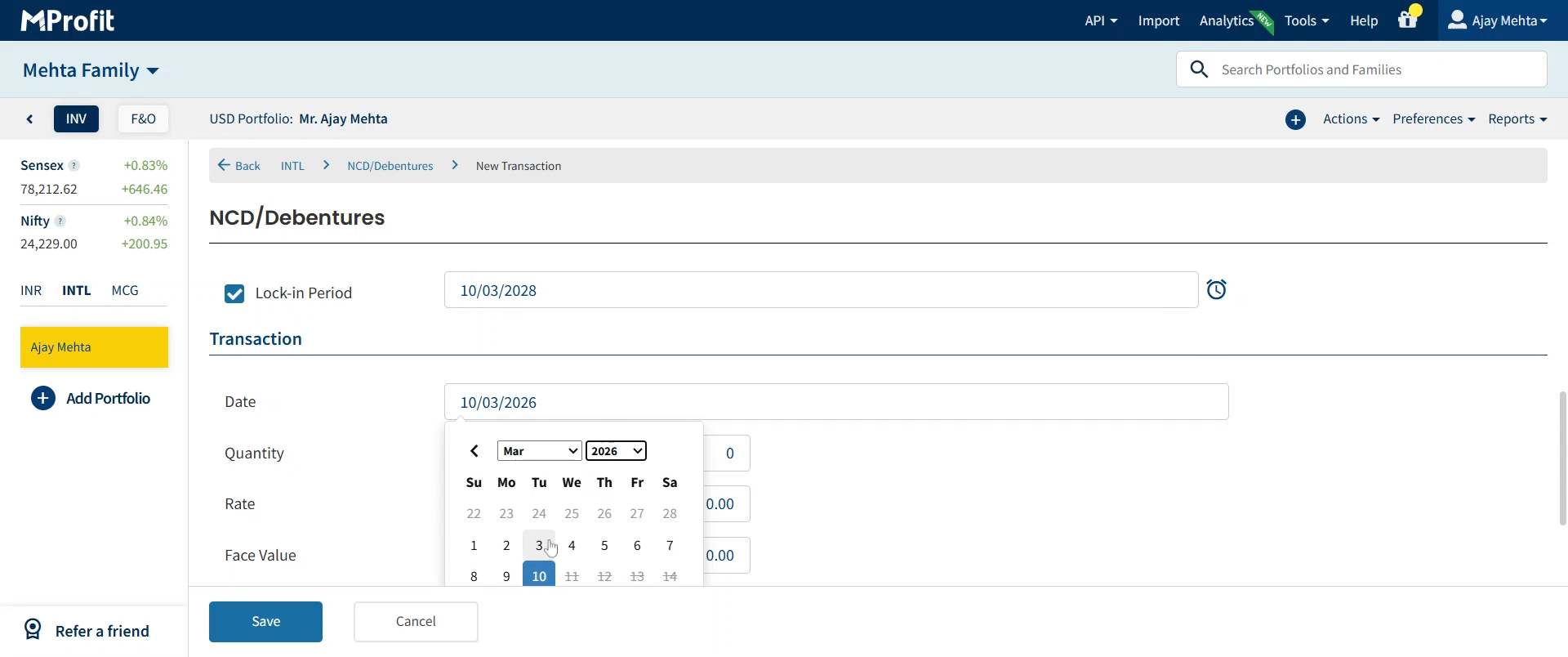1568x657 pixels.
Task: Open the Import menu
Action: 1159,20
